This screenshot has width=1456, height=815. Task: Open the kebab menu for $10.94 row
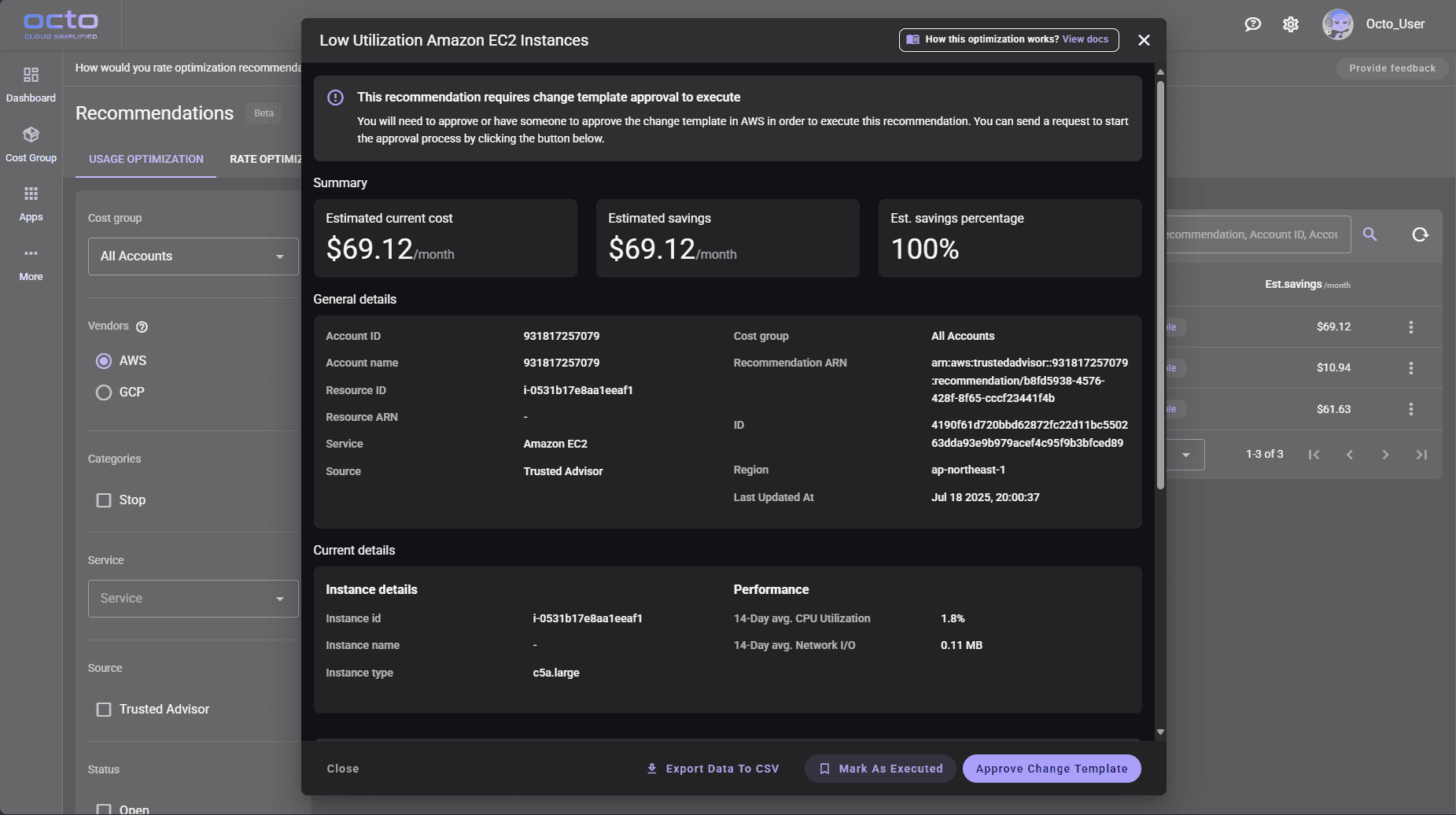[x=1410, y=368]
